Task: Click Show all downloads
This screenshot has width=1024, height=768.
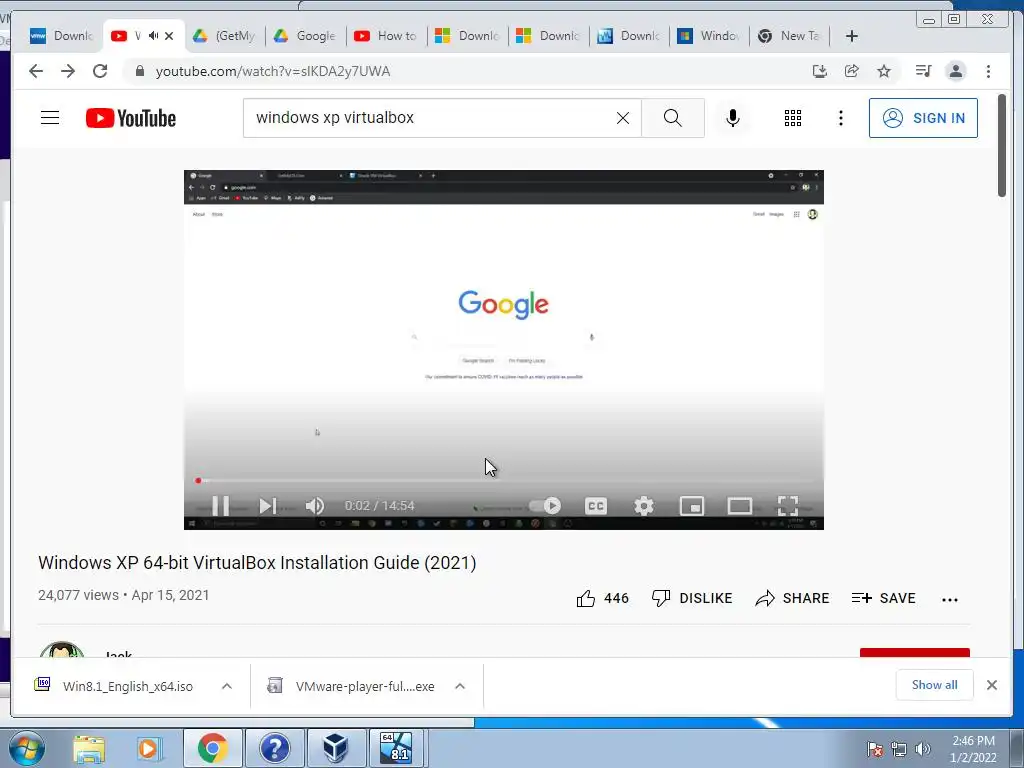Action: 935,685
